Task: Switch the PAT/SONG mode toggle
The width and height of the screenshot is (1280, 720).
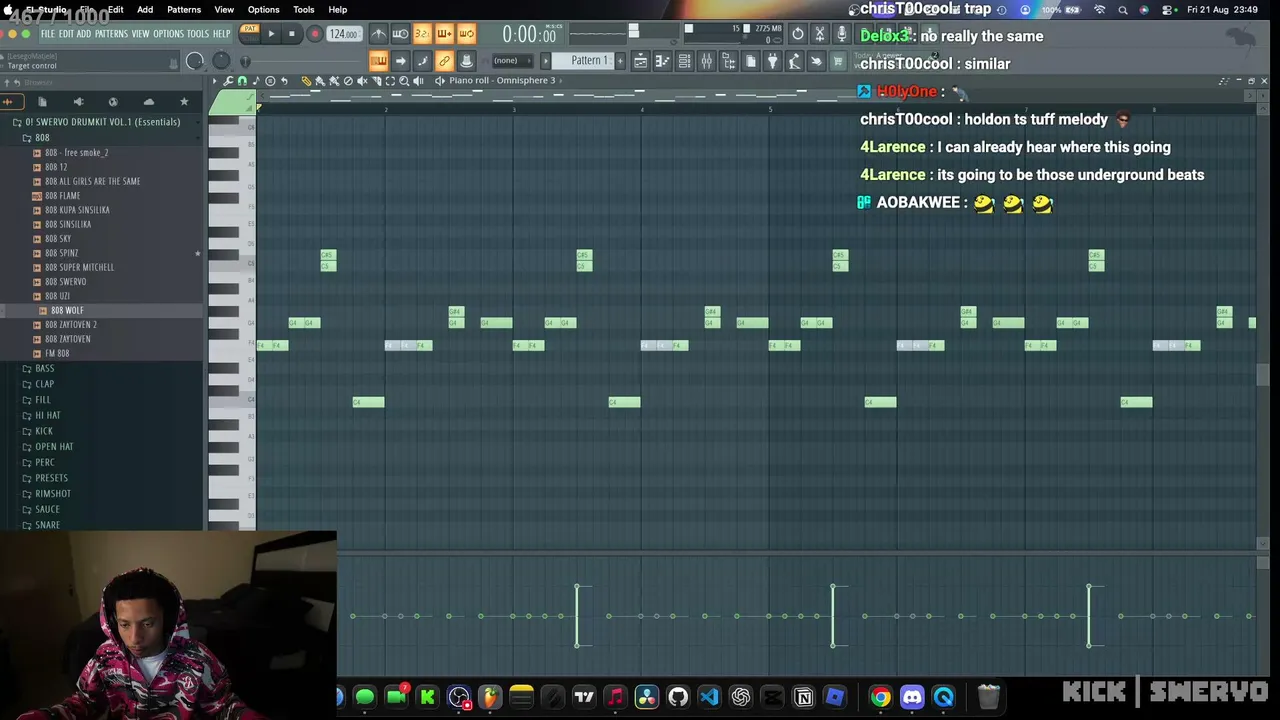Action: tap(250, 34)
